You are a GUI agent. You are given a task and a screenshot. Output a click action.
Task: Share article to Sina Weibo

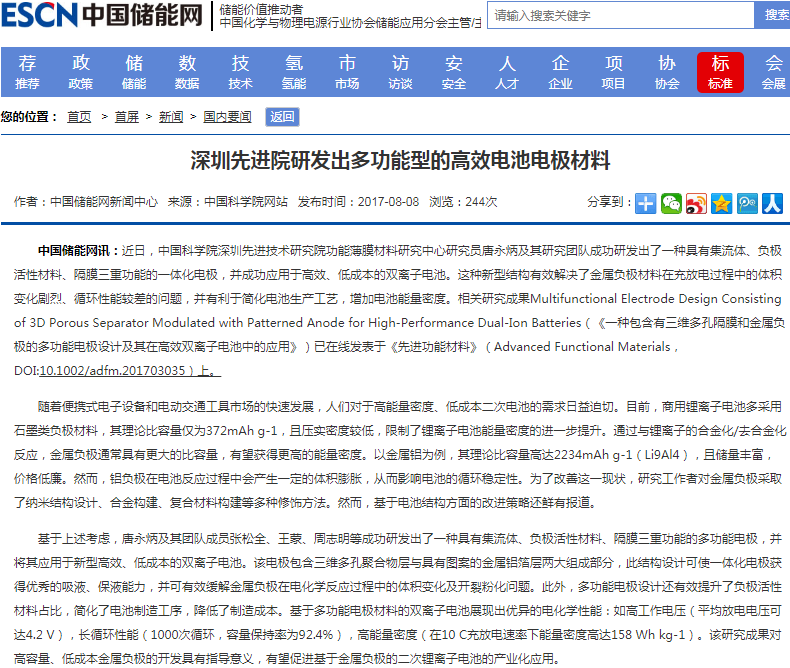click(696, 203)
